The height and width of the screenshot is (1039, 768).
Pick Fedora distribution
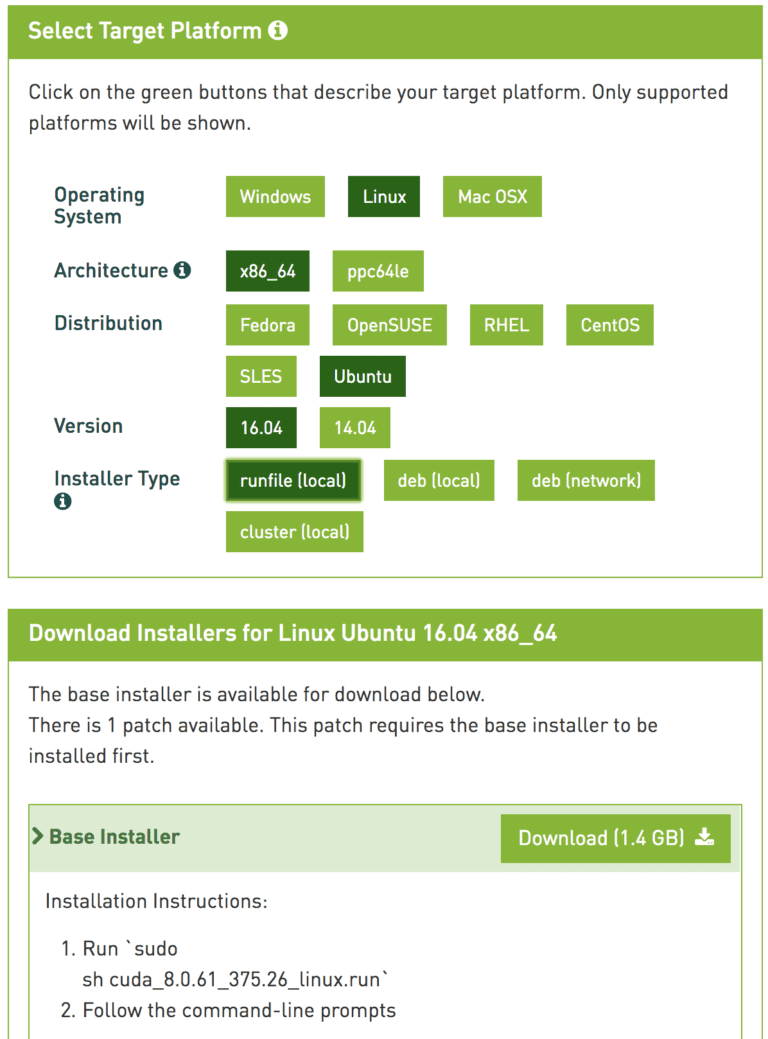(268, 325)
